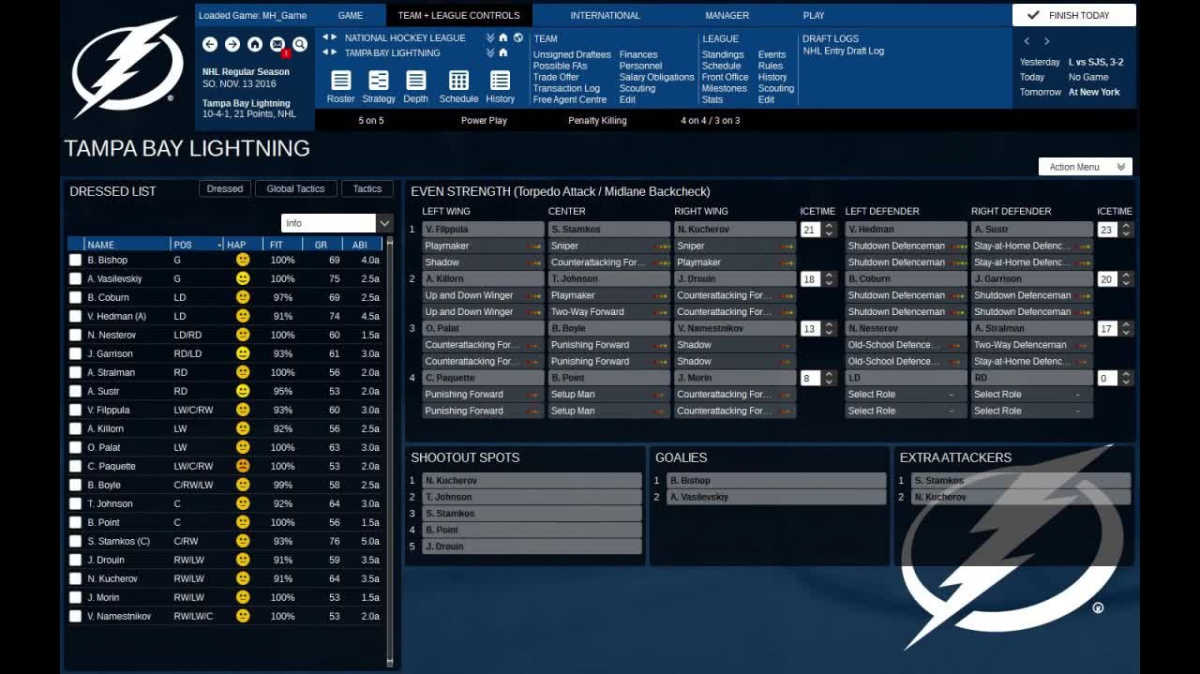Viewport: 1200px width, 674px height.
Task: Switch to the Power Play tab
Action: 484,121
